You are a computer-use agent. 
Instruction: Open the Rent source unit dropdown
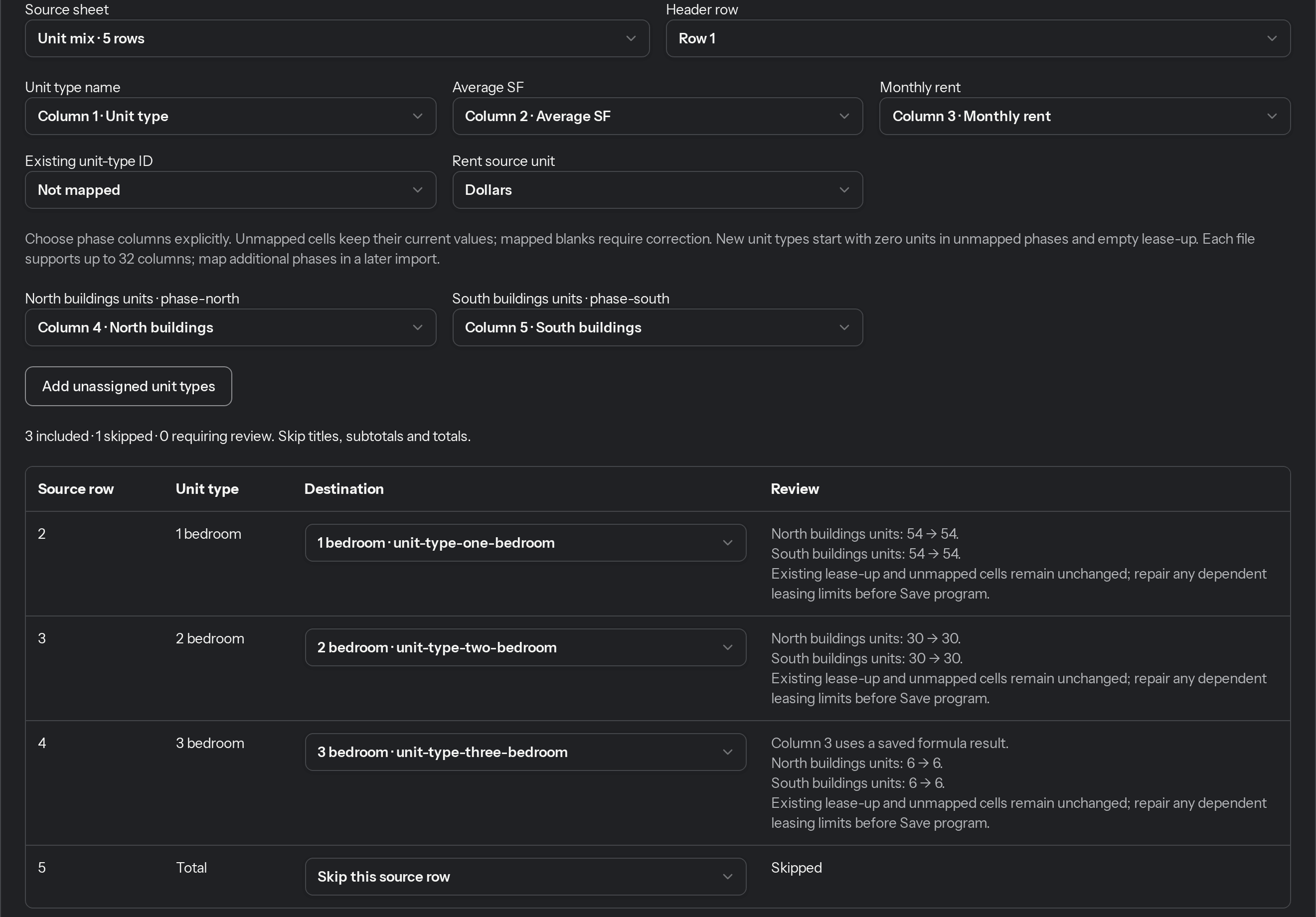[x=658, y=190]
